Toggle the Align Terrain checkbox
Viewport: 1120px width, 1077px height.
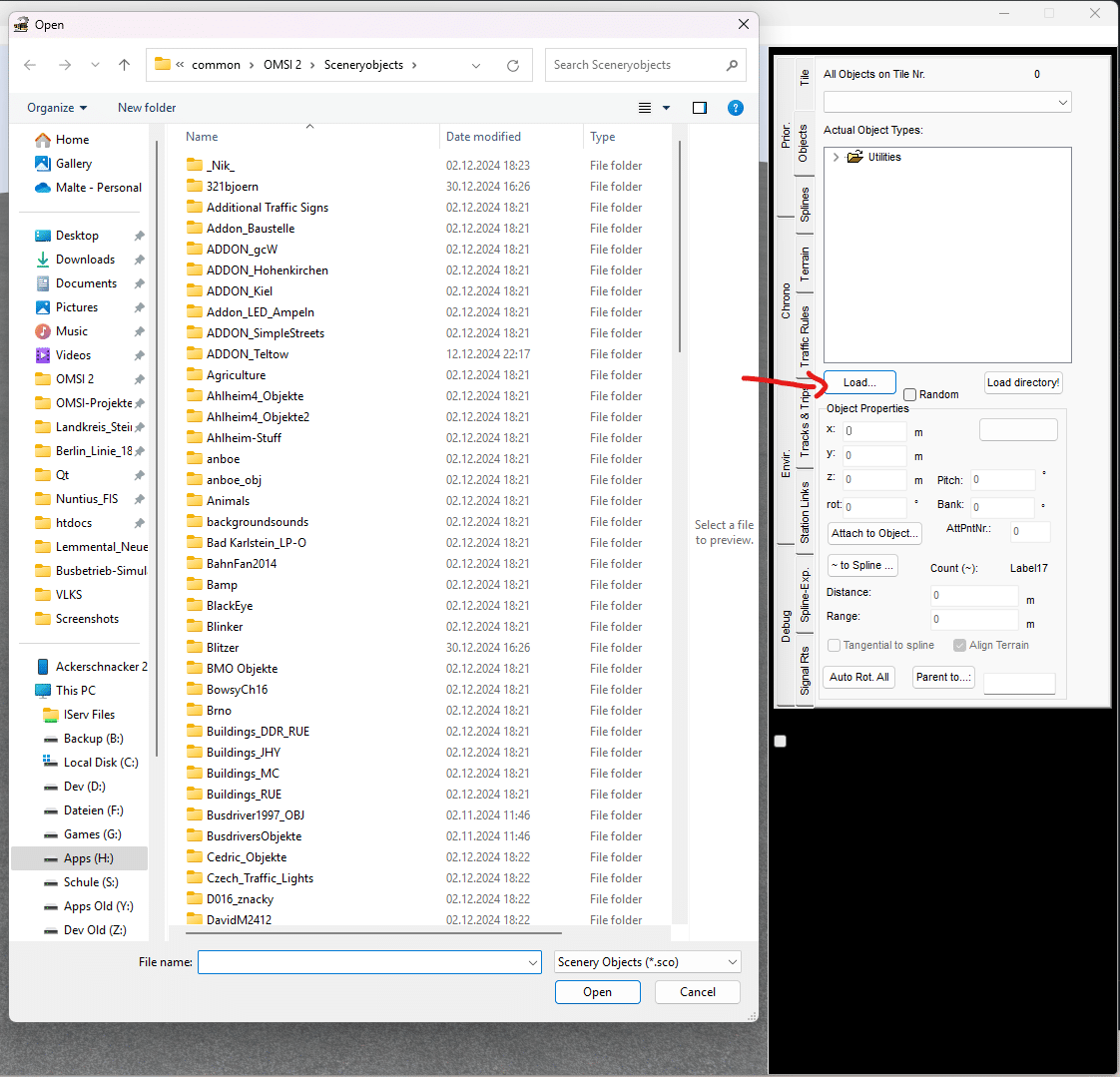959,646
